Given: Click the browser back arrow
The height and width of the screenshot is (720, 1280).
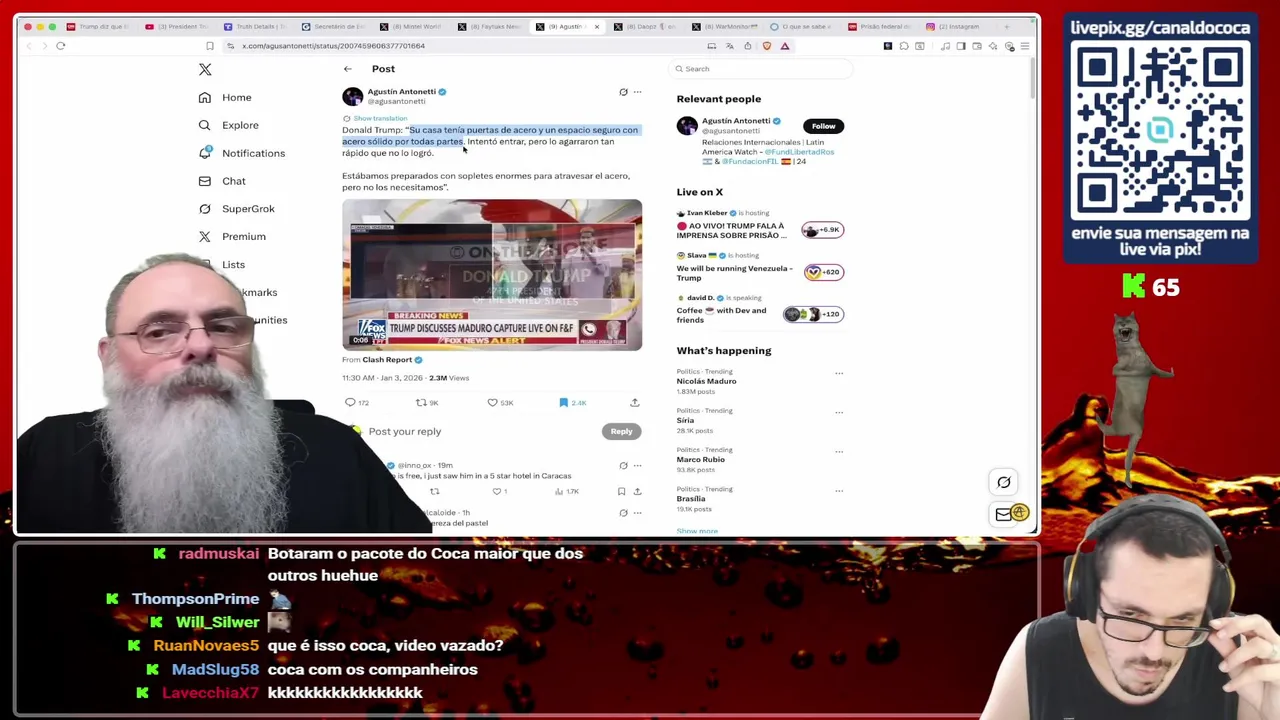Looking at the screenshot, I should pos(28,46).
